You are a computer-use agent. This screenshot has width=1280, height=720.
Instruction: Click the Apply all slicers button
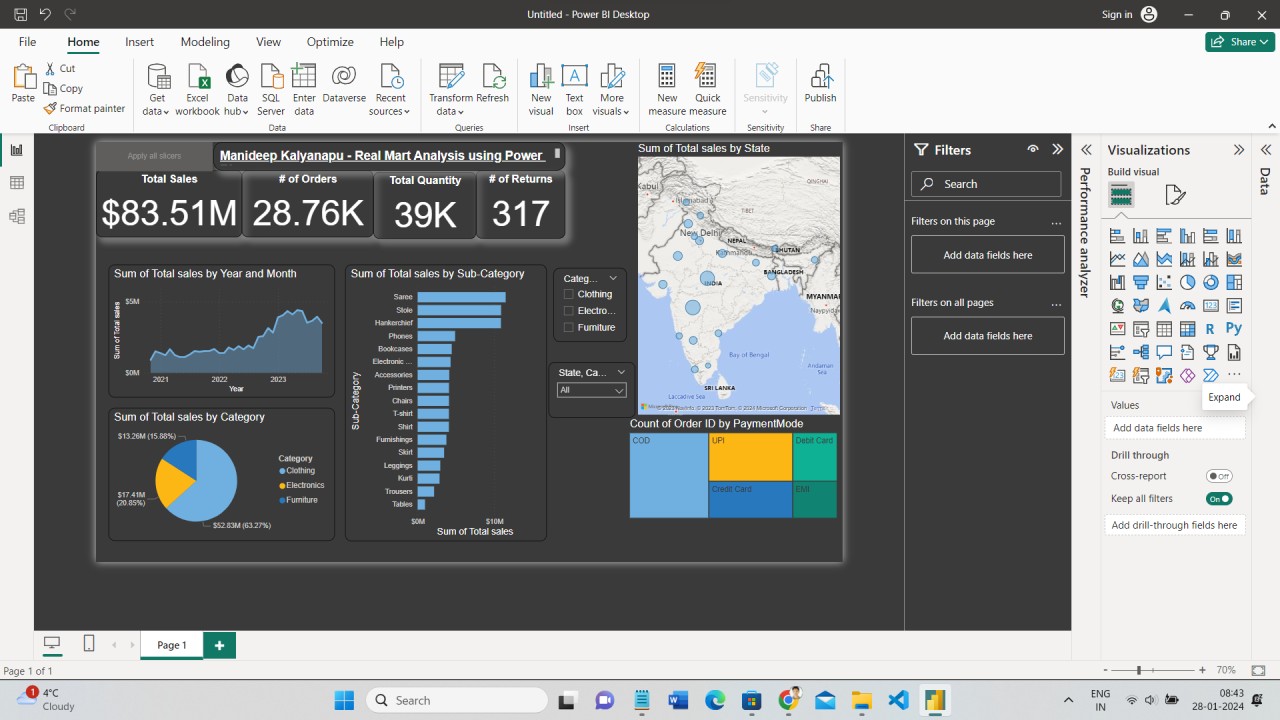(x=154, y=156)
